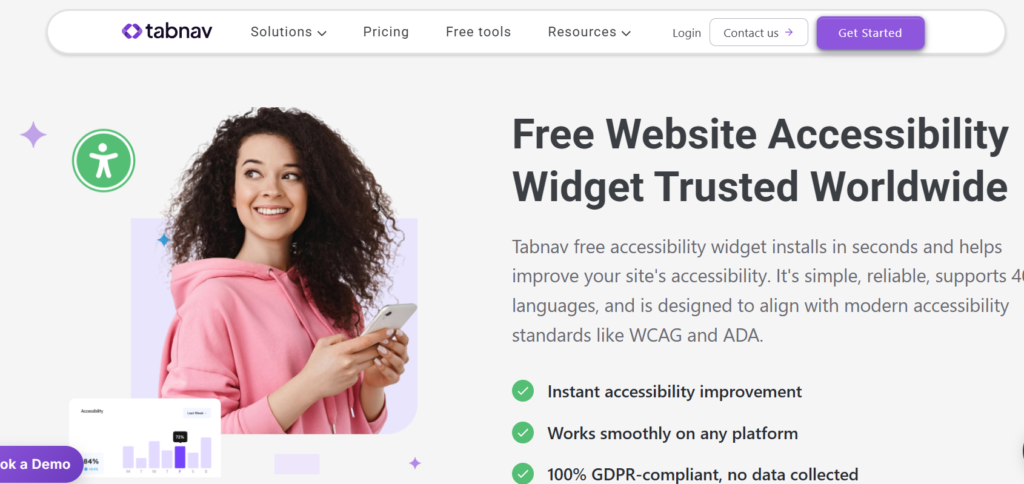
Task: Click checkmark beside 100% GDPR-compliant
Action: (x=522, y=474)
